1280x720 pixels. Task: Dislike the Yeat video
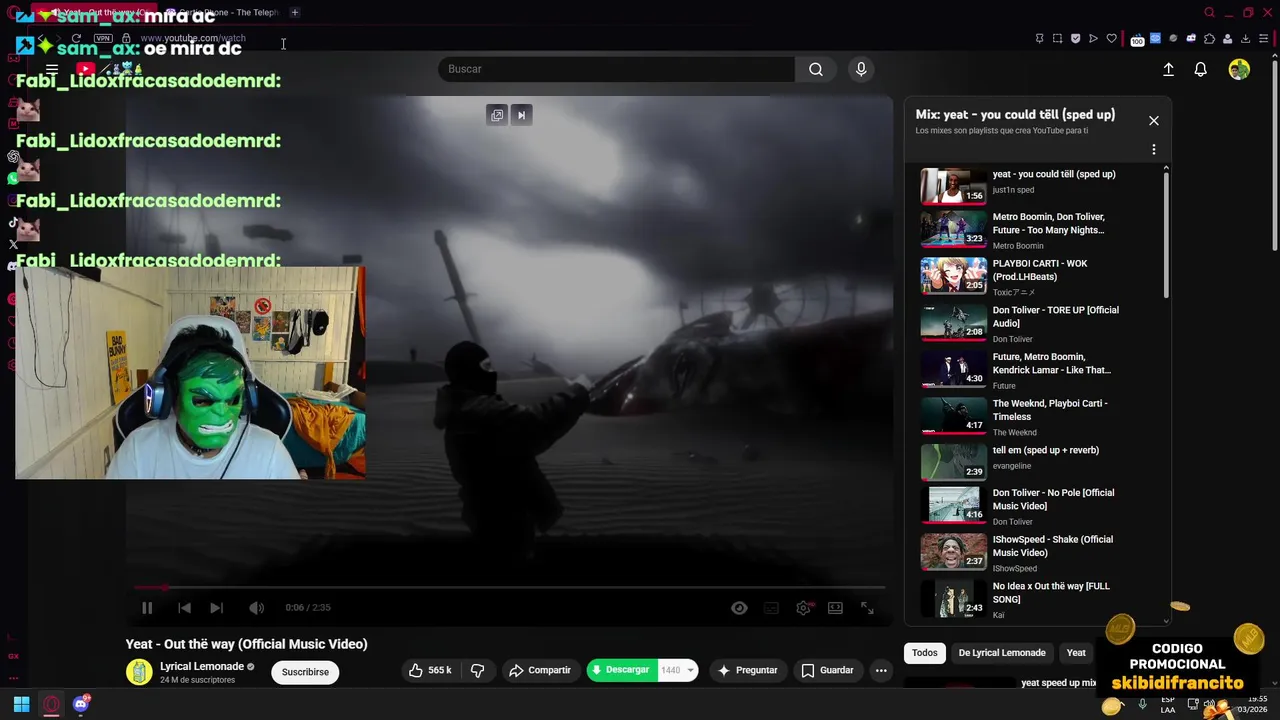click(477, 670)
